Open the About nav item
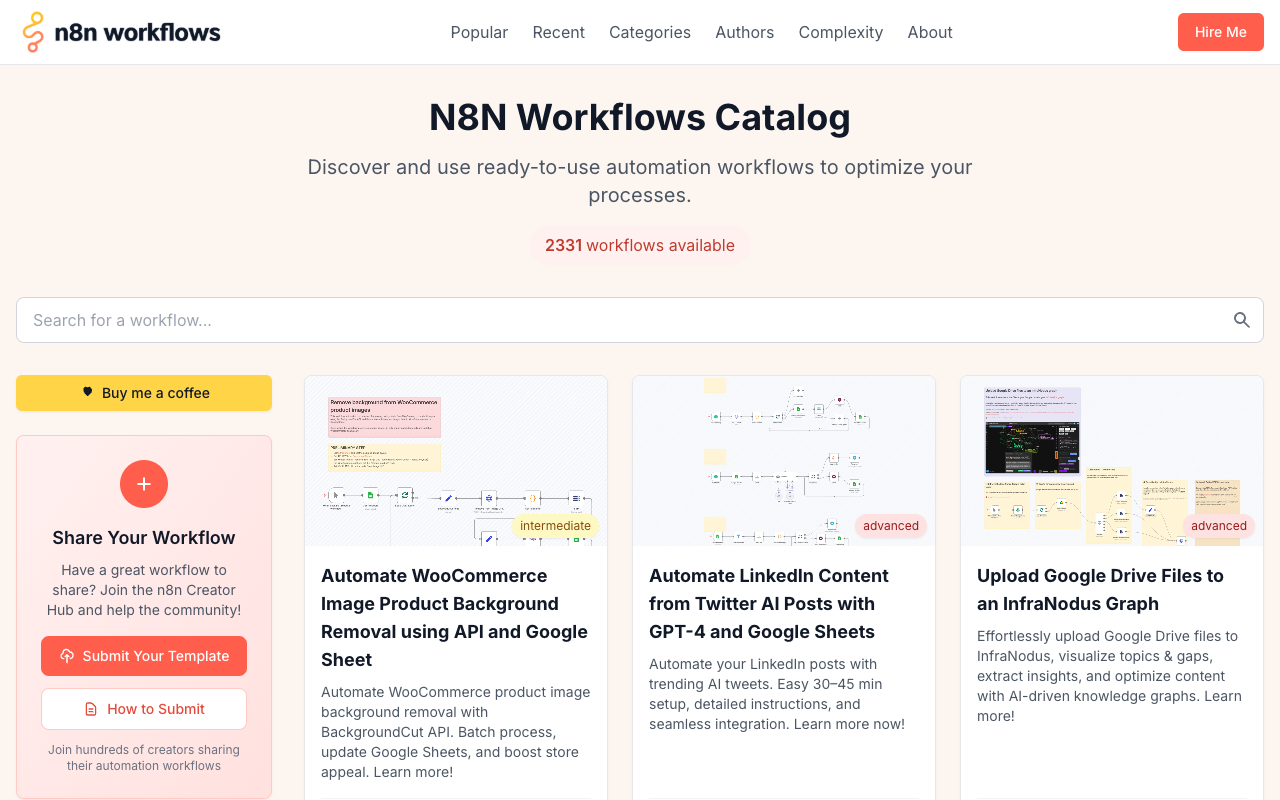 click(930, 32)
